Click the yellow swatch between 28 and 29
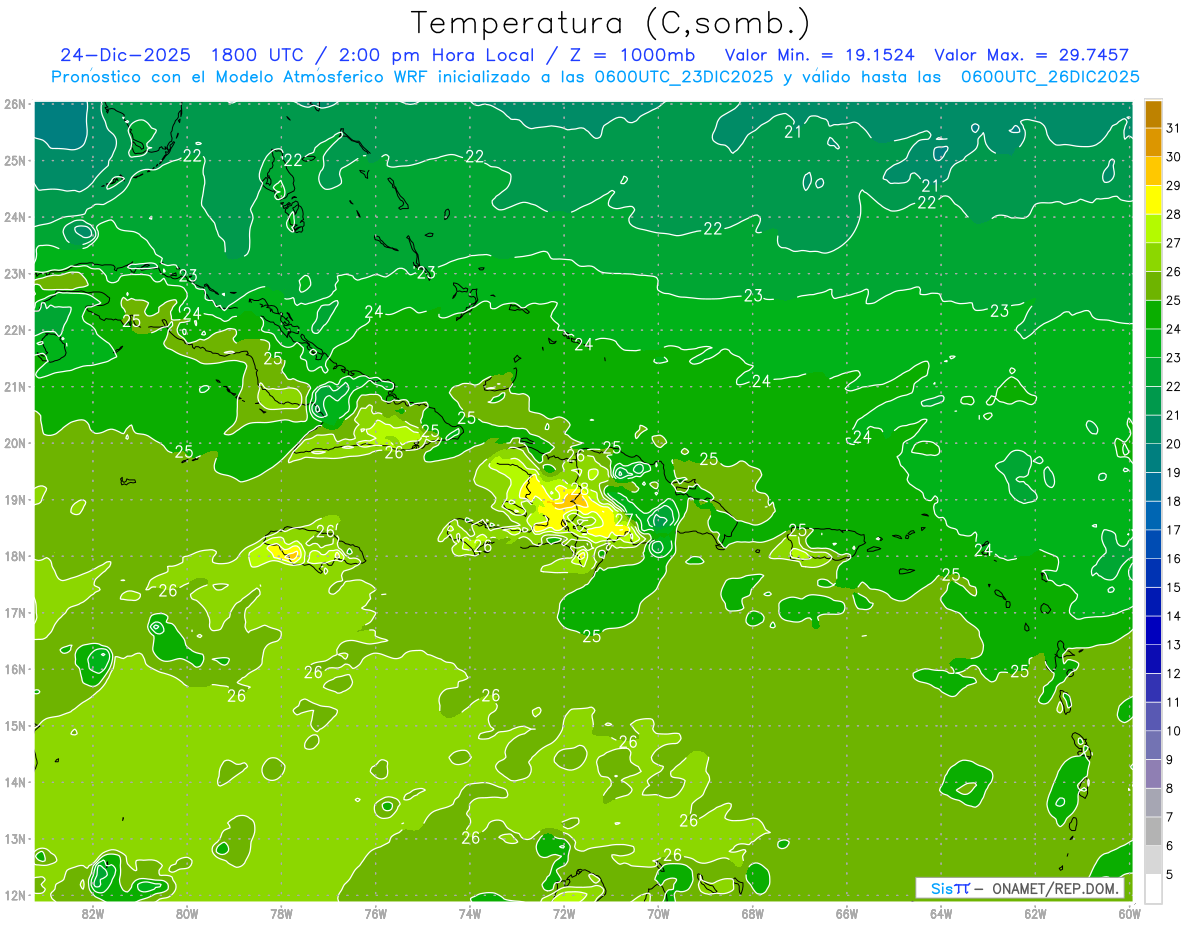This screenshot has width=1200, height=927. 1153,200
